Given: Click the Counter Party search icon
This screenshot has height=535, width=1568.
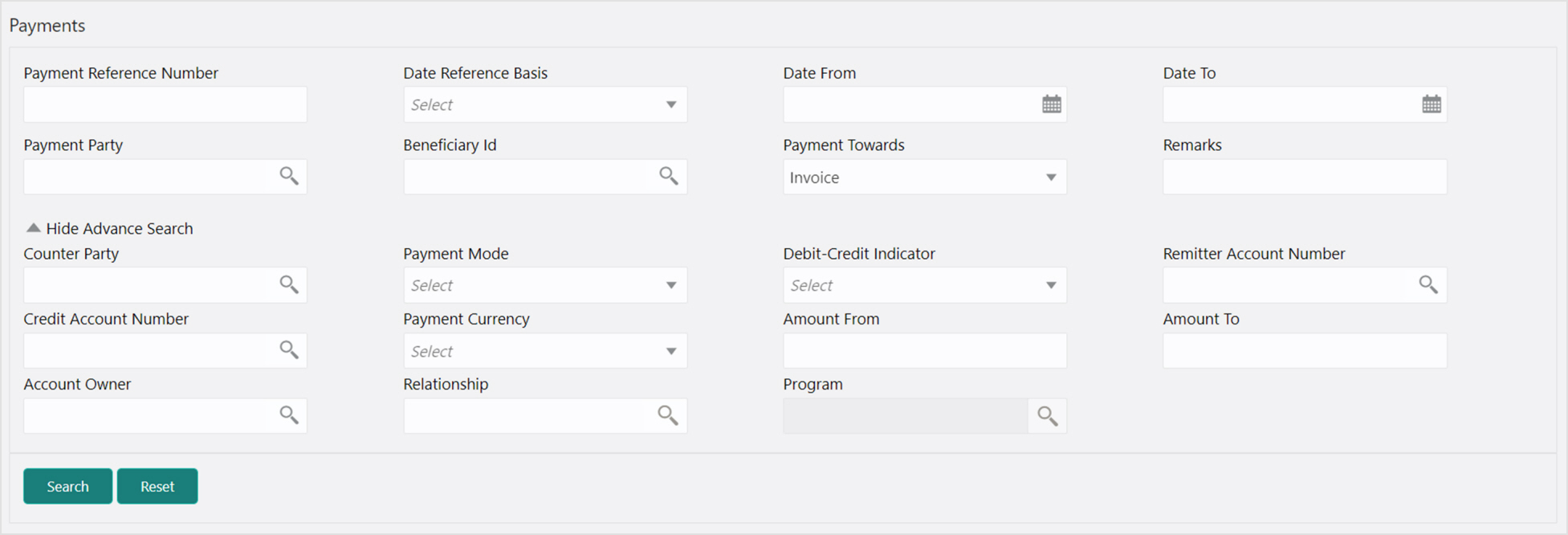Looking at the screenshot, I should pyautogui.click(x=289, y=284).
